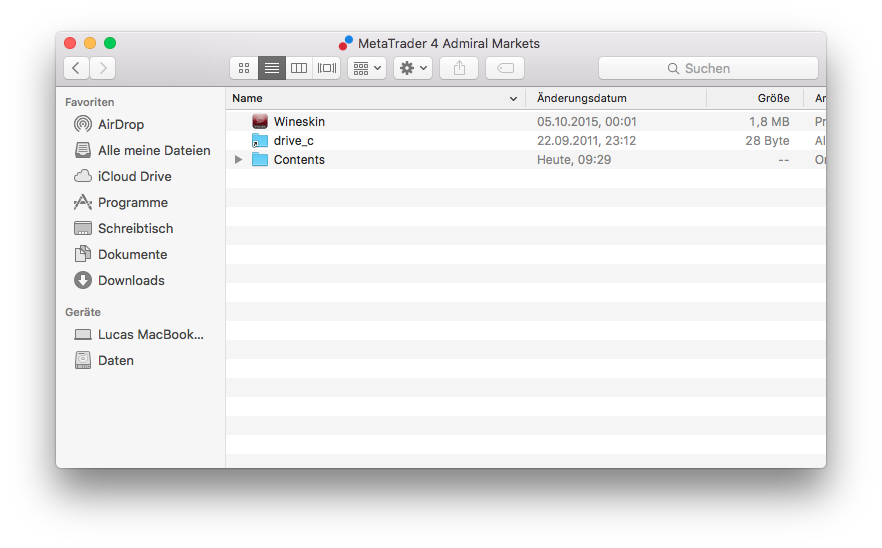Open the arrange items dropdown
882x548 pixels.
(x=367, y=68)
